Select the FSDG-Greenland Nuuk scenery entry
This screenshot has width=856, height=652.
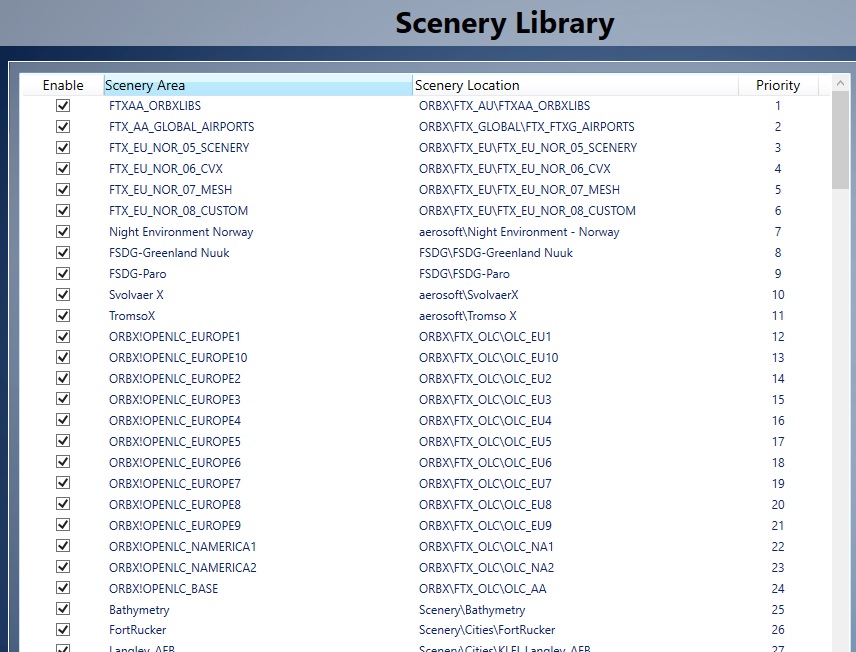169,253
